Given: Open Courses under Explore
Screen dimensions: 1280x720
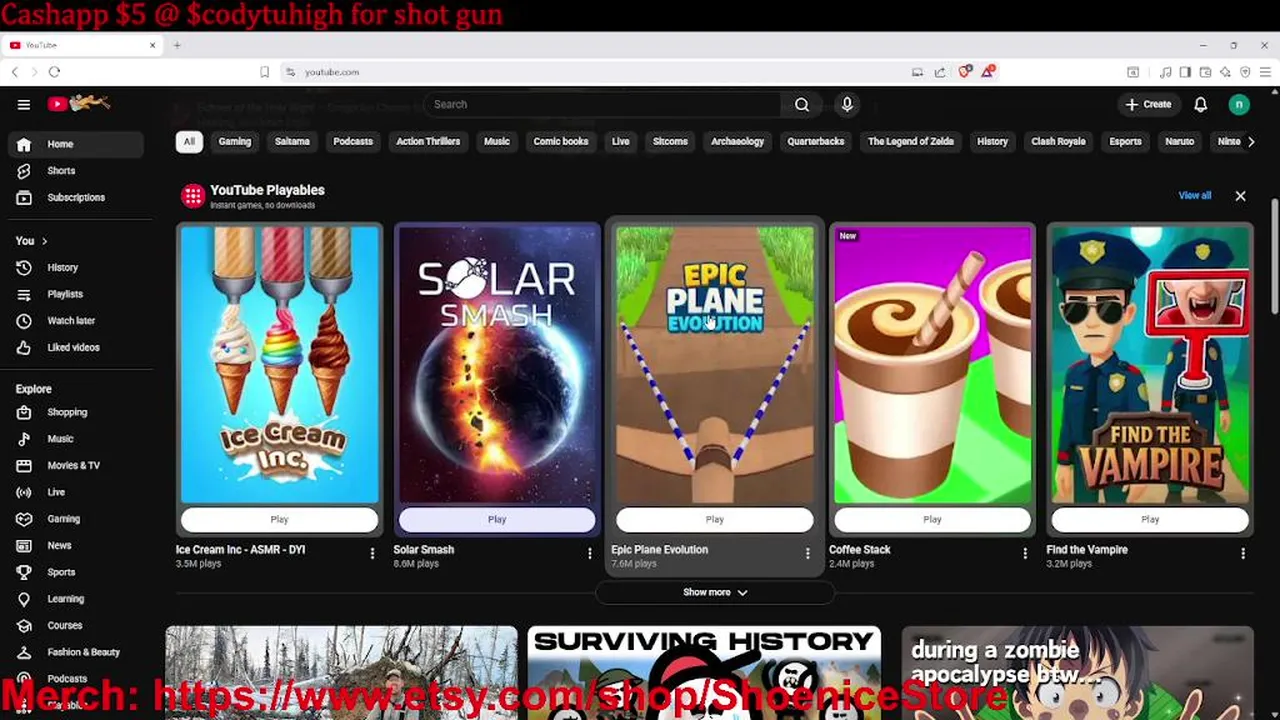Looking at the screenshot, I should point(76,625).
